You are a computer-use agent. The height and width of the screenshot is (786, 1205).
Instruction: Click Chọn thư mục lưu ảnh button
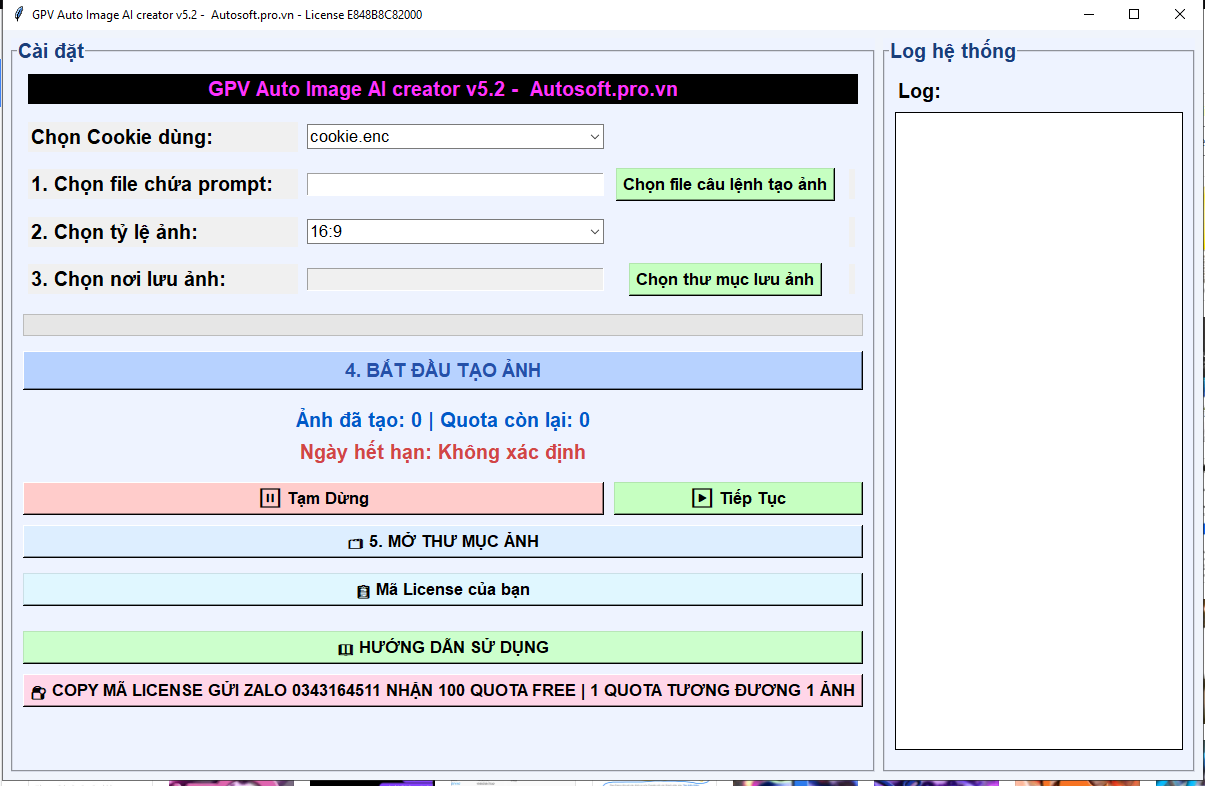tap(725, 279)
